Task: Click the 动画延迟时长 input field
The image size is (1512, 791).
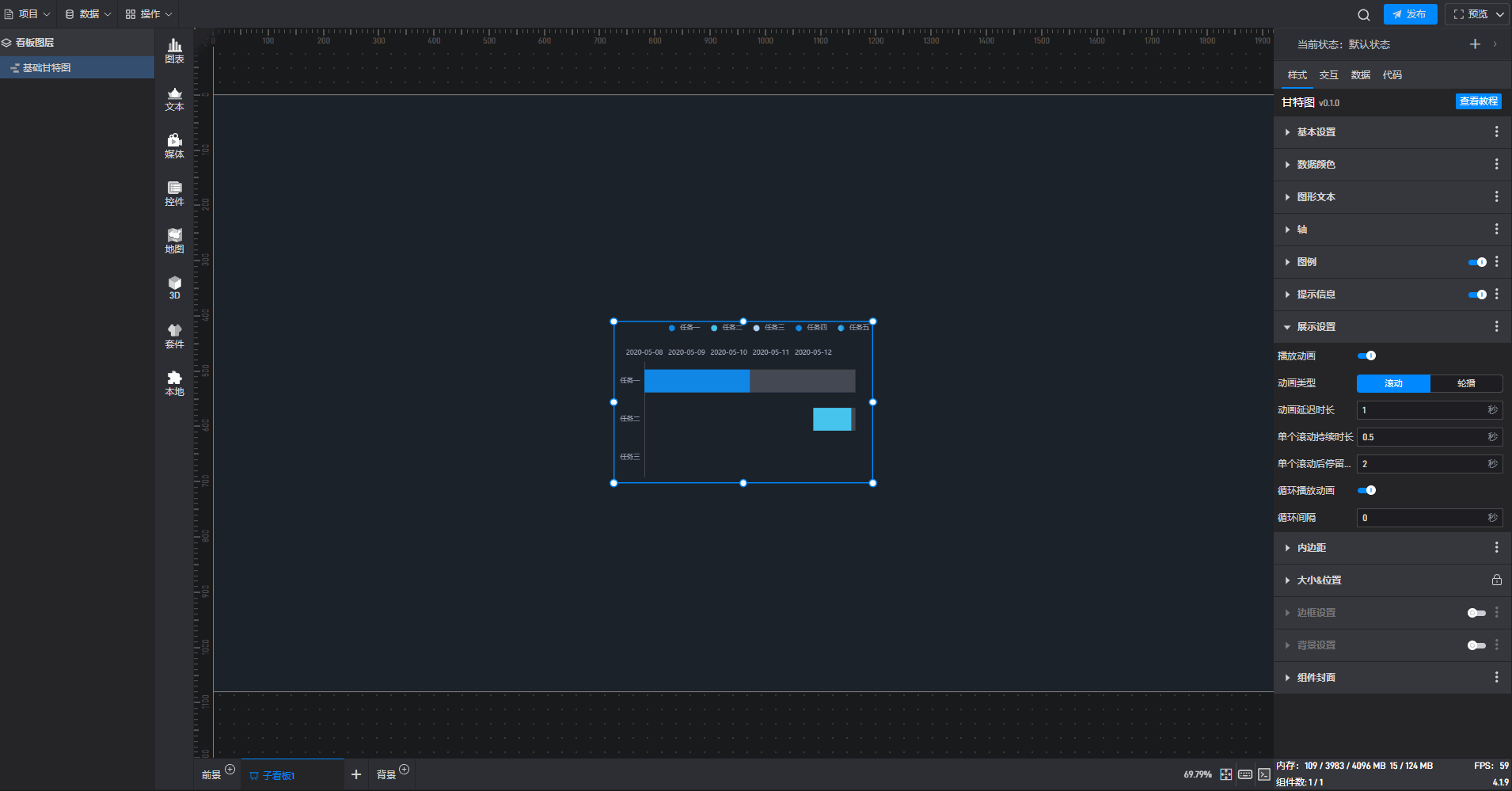Action: 1430,410
